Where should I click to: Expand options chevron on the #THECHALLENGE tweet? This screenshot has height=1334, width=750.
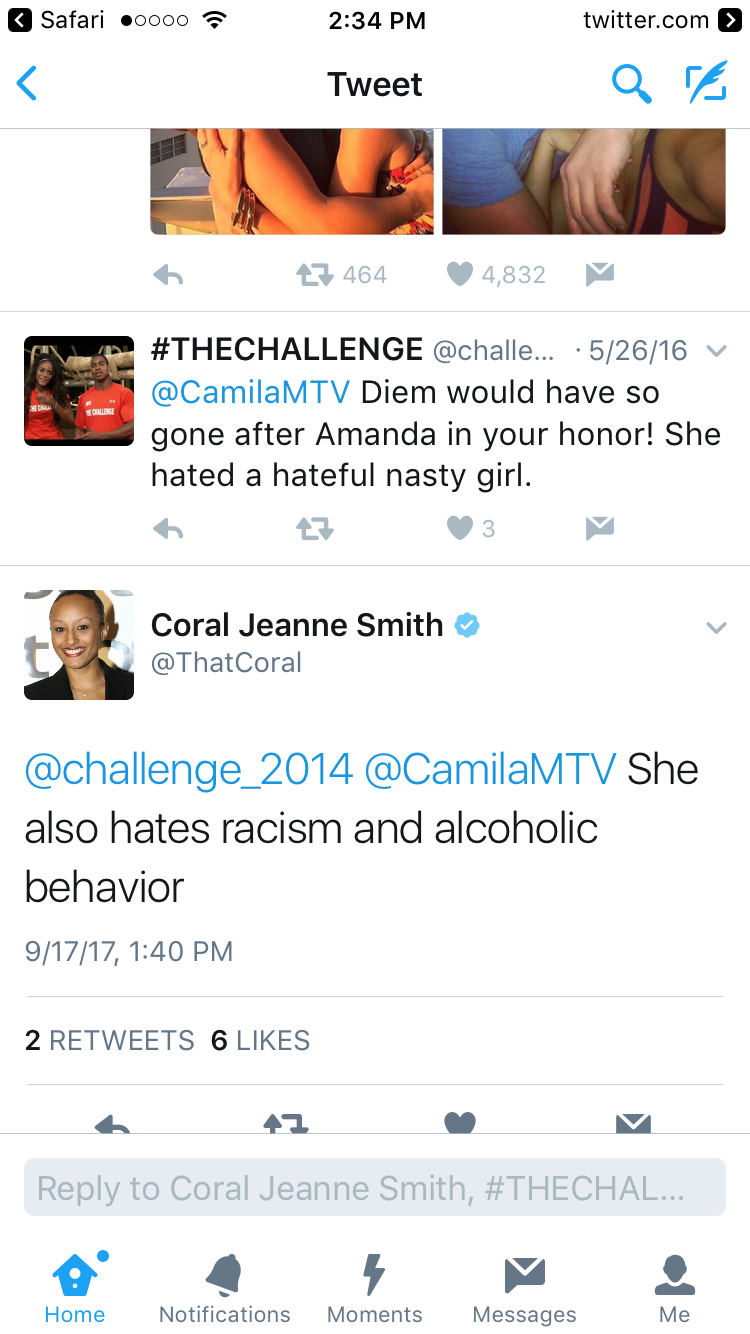[716, 351]
